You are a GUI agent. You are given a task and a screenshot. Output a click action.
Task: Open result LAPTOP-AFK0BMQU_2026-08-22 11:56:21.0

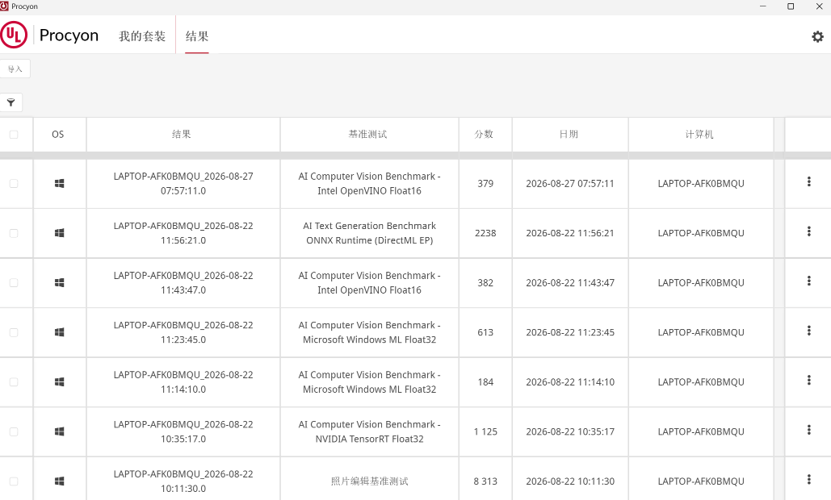click(x=183, y=233)
